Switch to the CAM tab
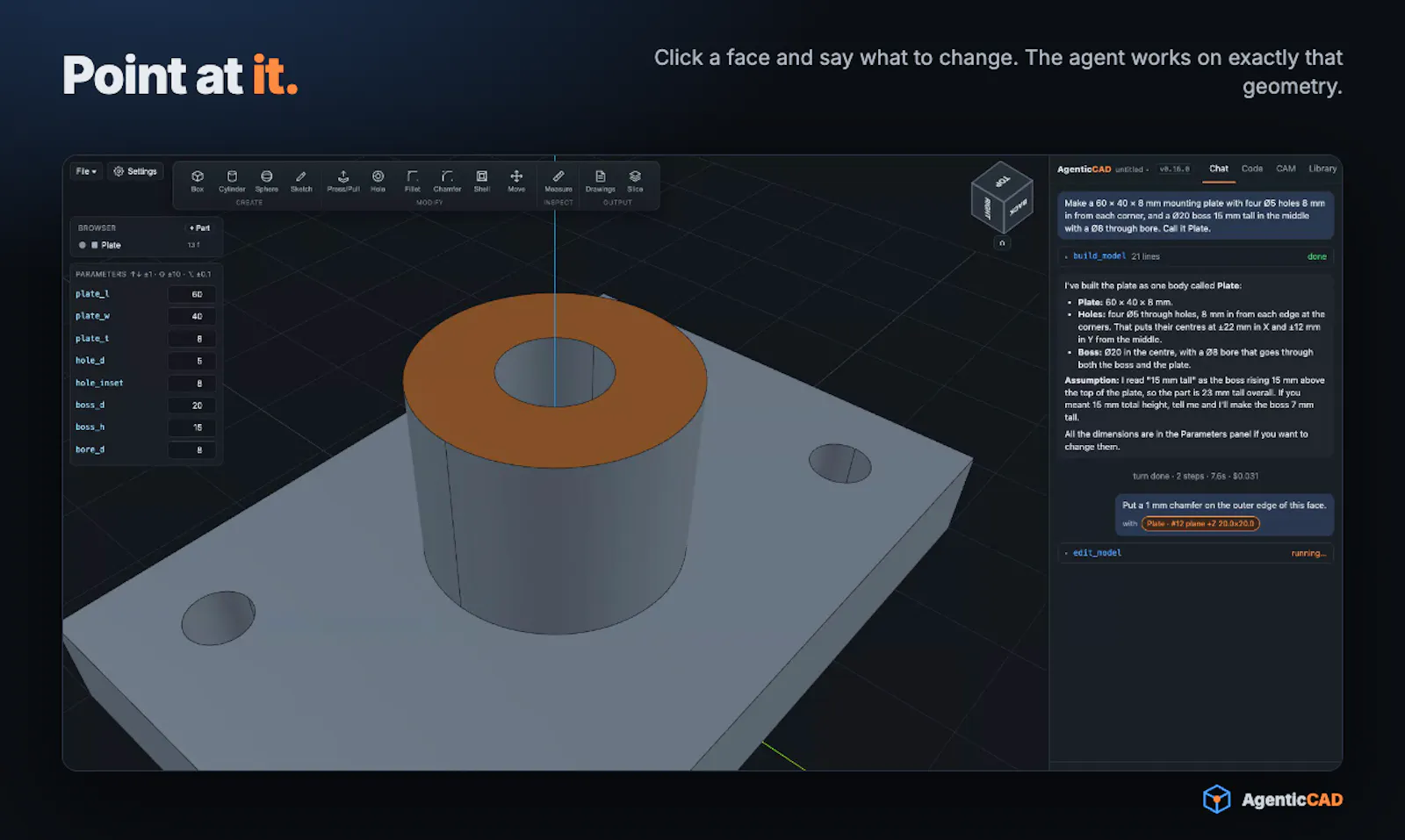 click(1286, 169)
